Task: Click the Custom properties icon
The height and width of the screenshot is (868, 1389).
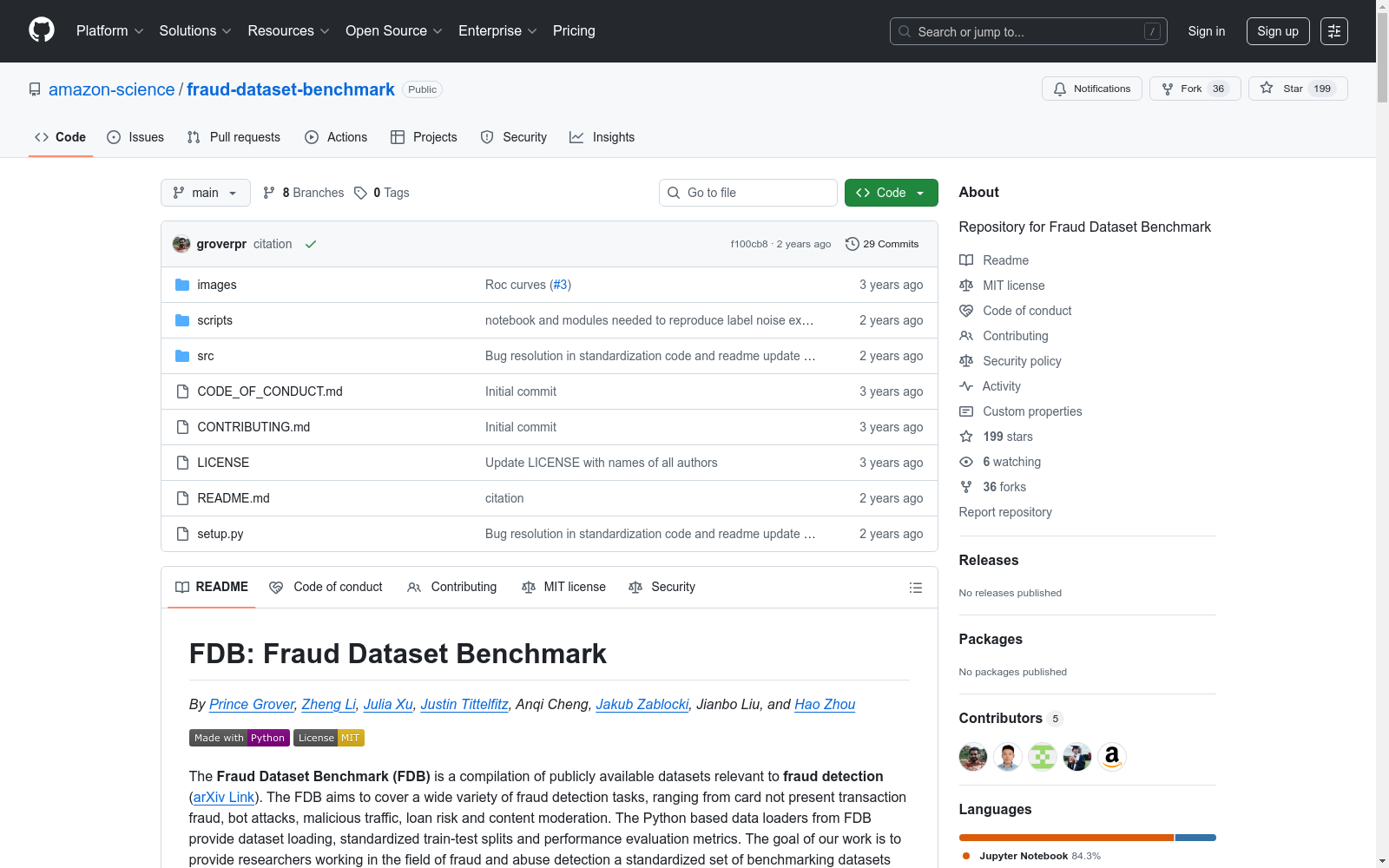Action: coord(966,411)
